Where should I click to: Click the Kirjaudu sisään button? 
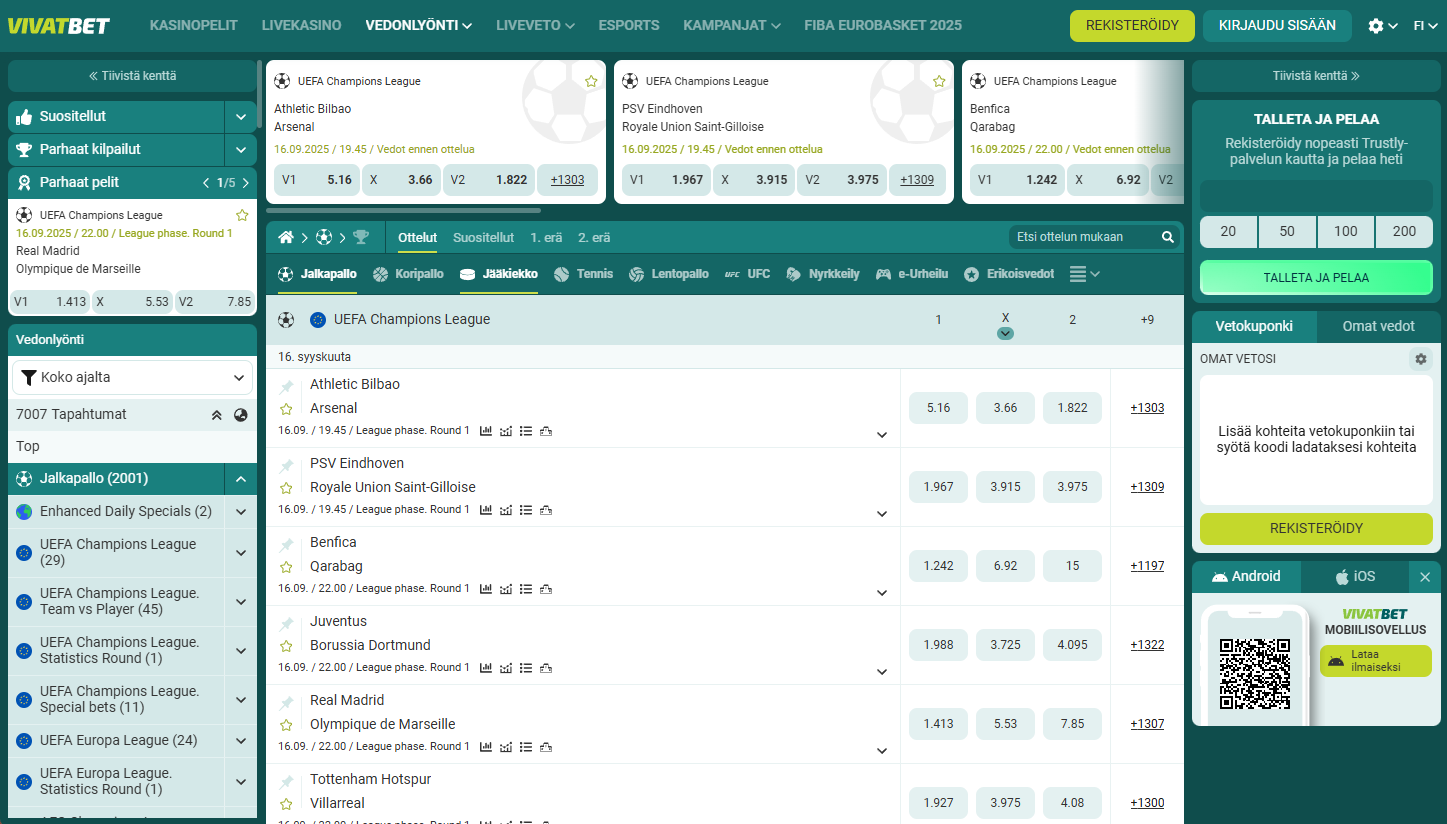pyautogui.click(x=1277, y=26)
